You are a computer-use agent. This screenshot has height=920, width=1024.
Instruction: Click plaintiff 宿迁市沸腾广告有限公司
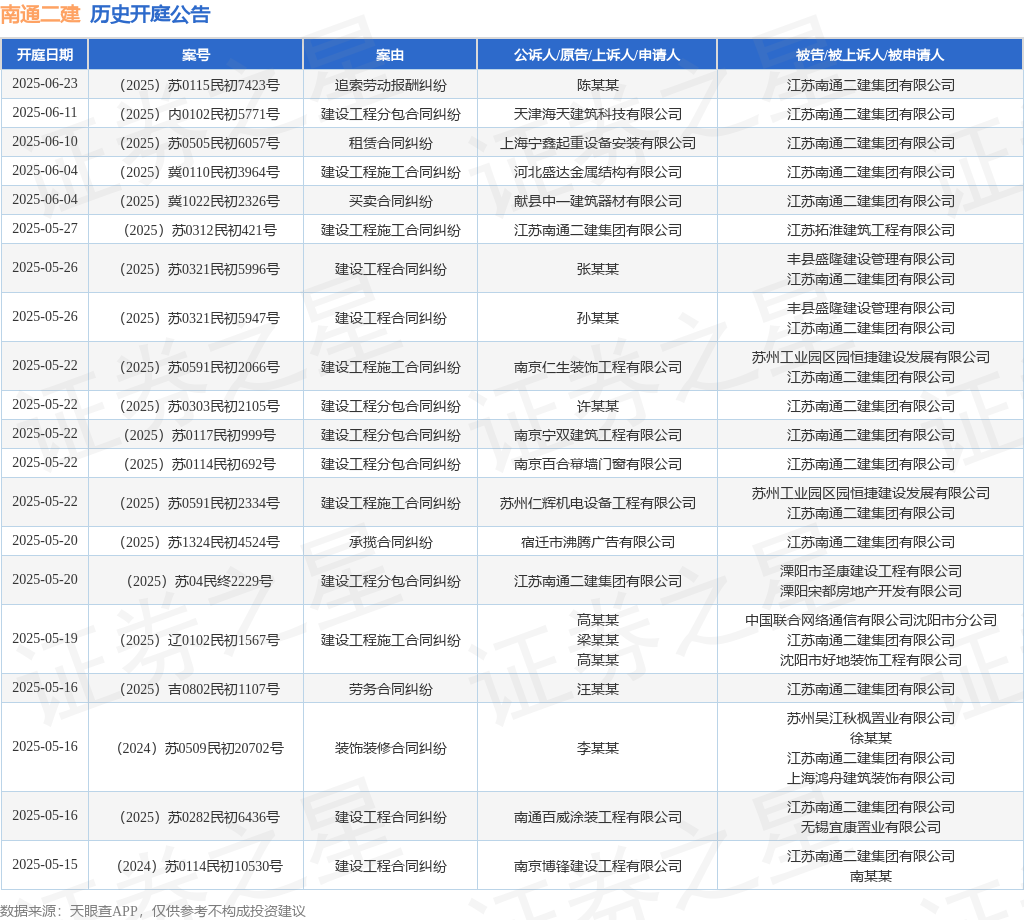click(x=598, y=542)
